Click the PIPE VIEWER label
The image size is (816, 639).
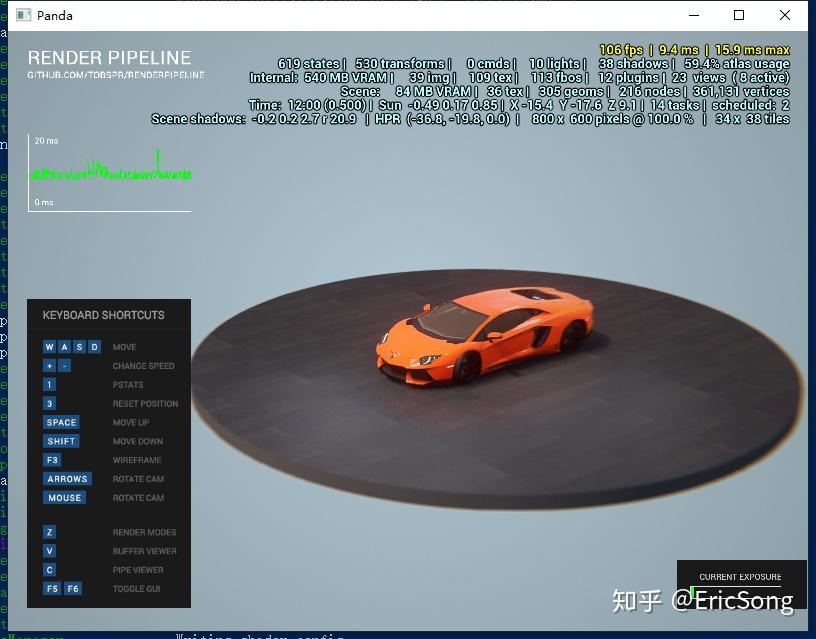(x=138, y=570)
